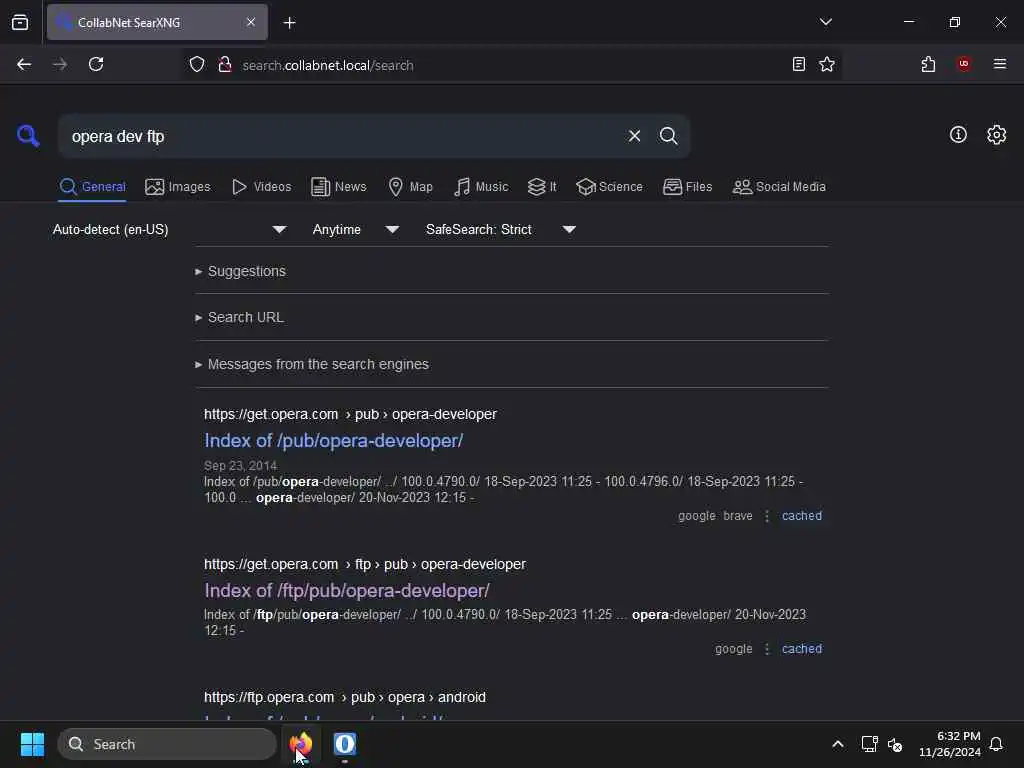Viewport: 1024px width, 768px height.
Task: Select the General search category tab
Action: [x=92, y=187]
